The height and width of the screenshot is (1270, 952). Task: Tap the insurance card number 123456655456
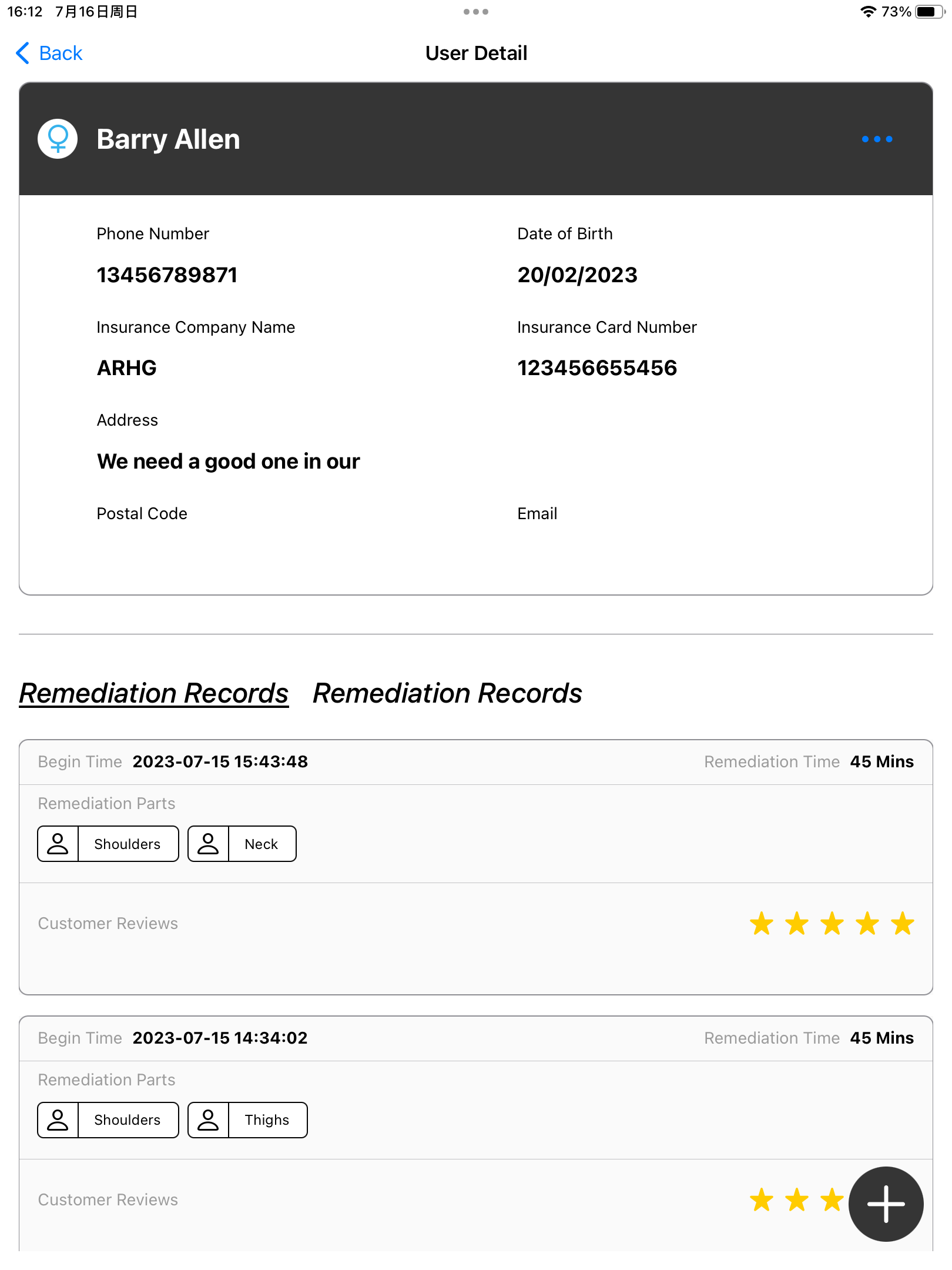[x=597, y=368]
